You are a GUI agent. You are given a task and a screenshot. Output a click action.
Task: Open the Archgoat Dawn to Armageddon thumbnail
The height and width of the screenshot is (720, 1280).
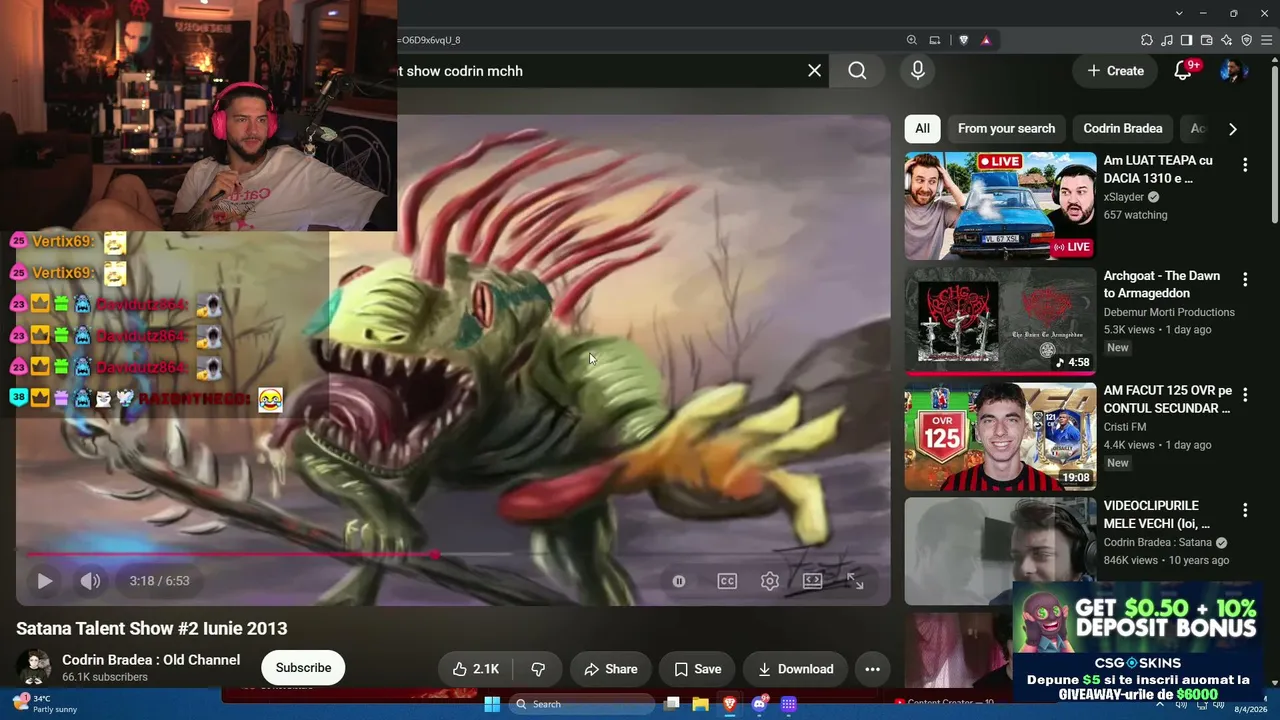pyautogui.click(x=1000, y=321)
